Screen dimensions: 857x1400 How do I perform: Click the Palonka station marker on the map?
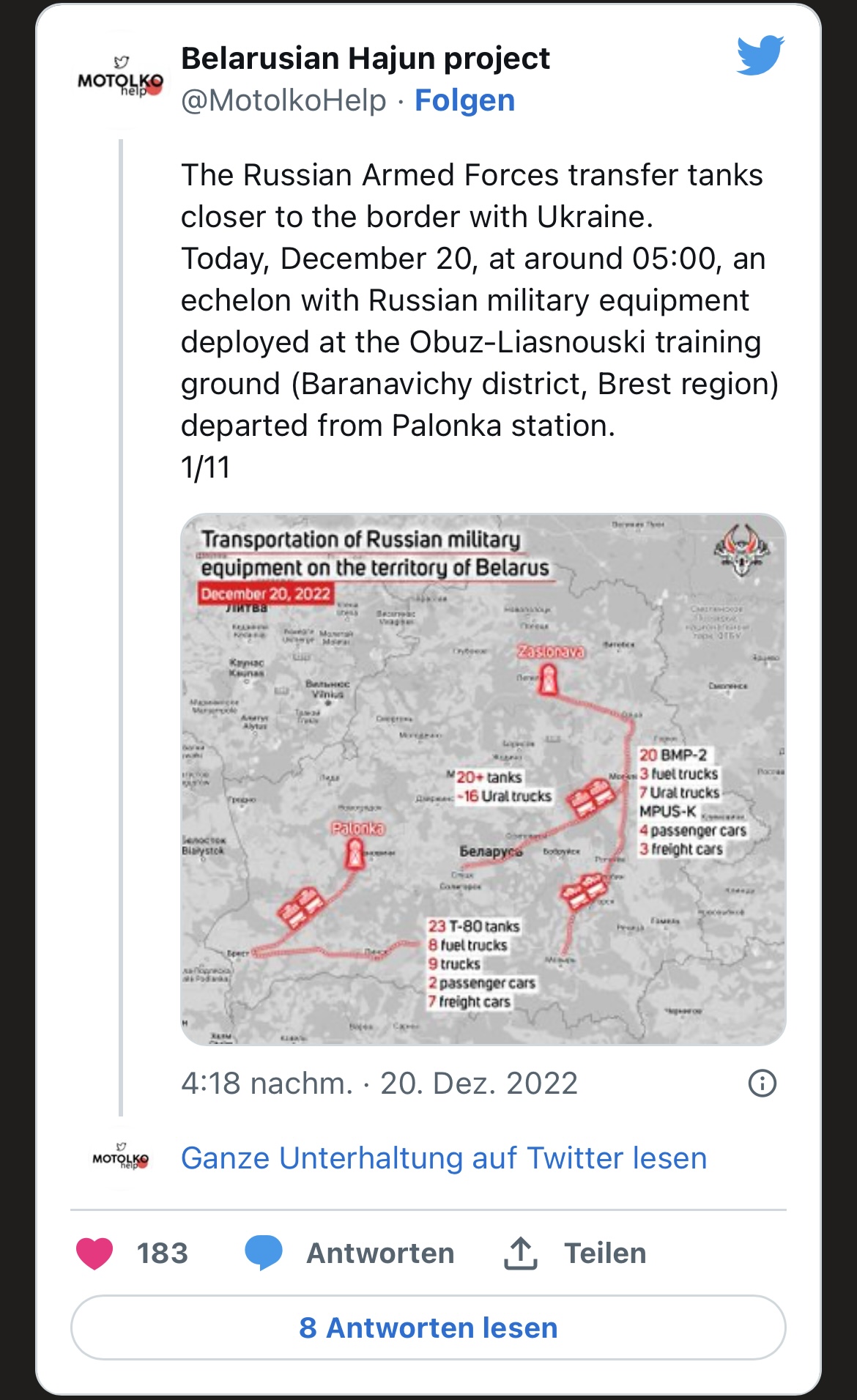[356, 852]
